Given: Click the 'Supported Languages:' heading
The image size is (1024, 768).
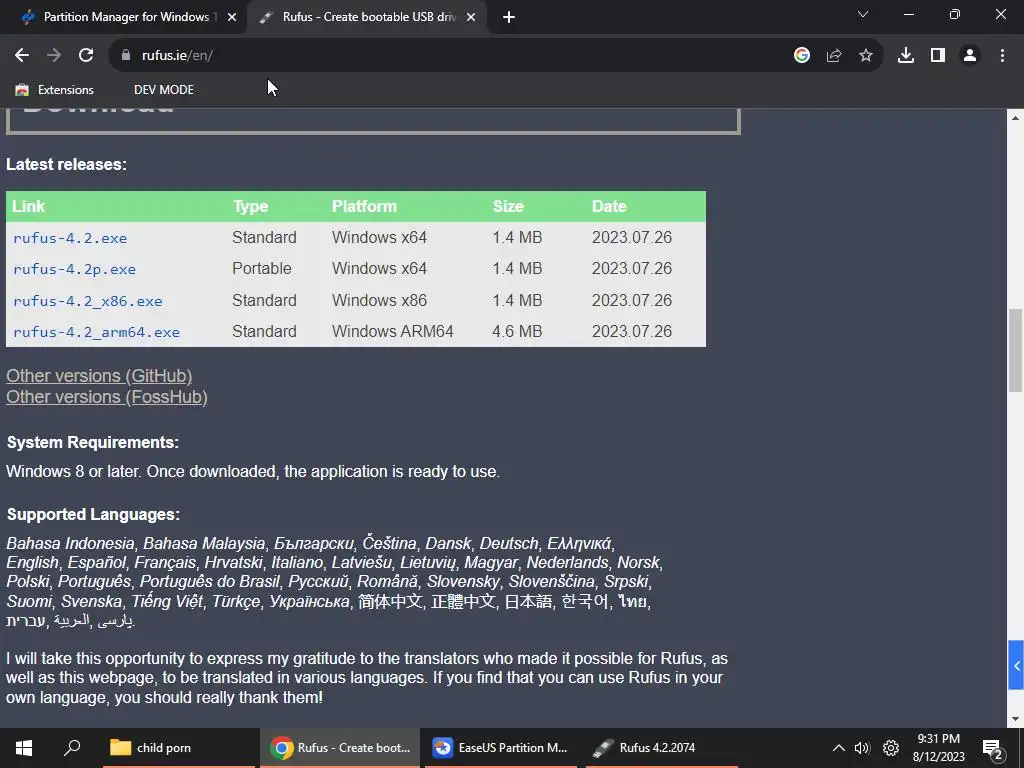Looking at the screenshot, I should coord(93,515).
